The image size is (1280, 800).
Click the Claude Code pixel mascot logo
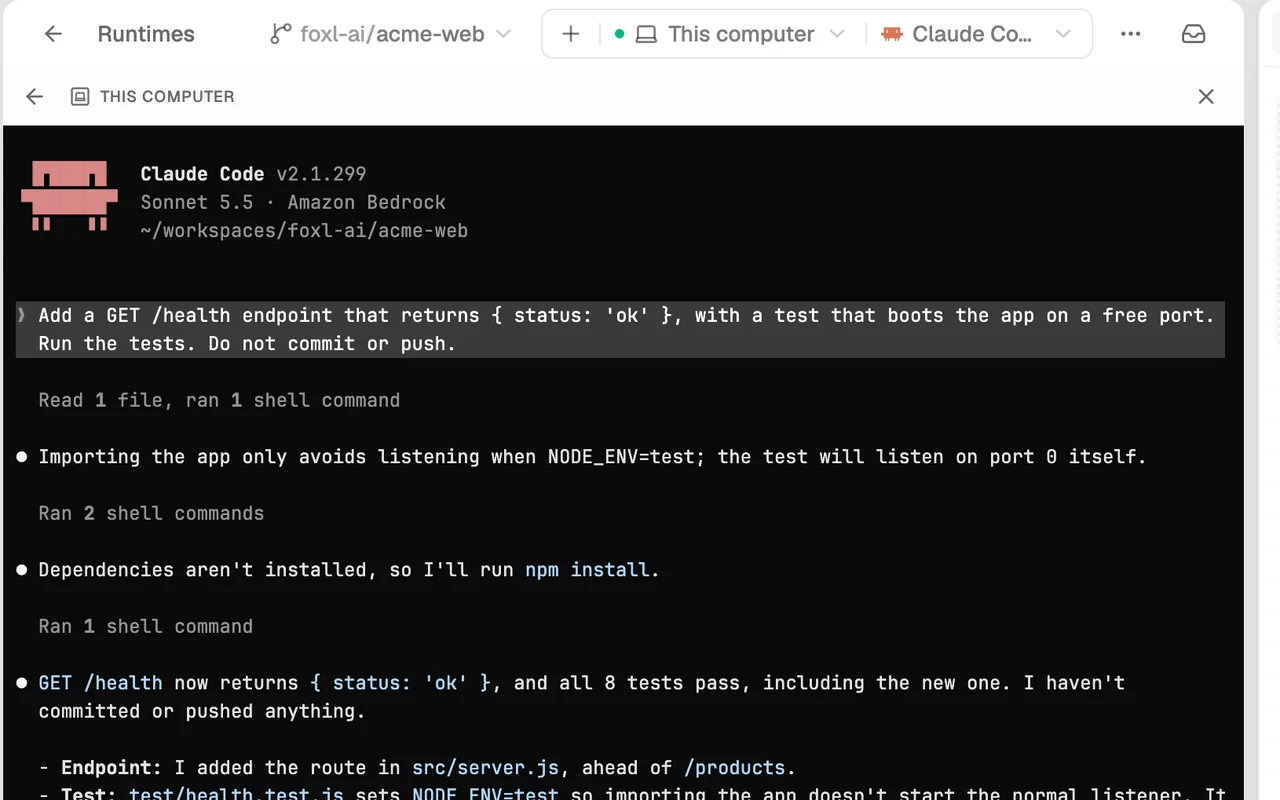tap(69, 196)
